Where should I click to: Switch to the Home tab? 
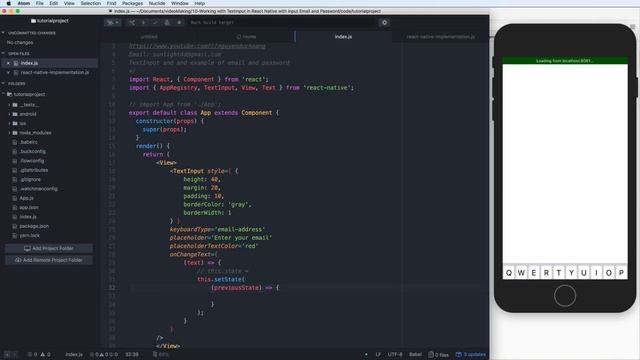click(246, 37)
